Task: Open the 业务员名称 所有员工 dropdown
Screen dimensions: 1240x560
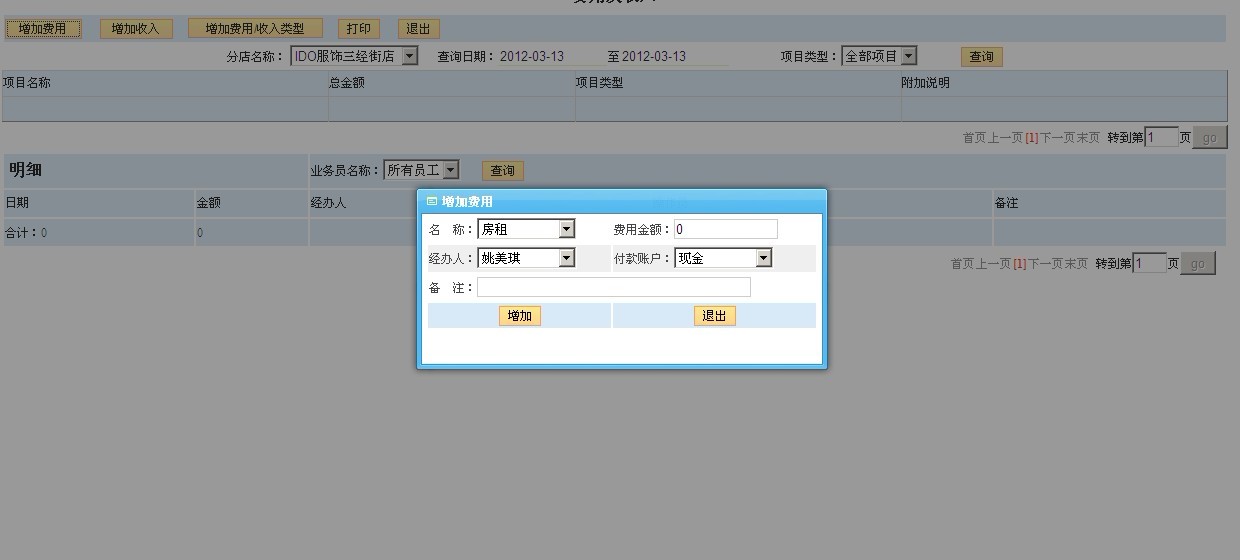Action: click(421, 171)
